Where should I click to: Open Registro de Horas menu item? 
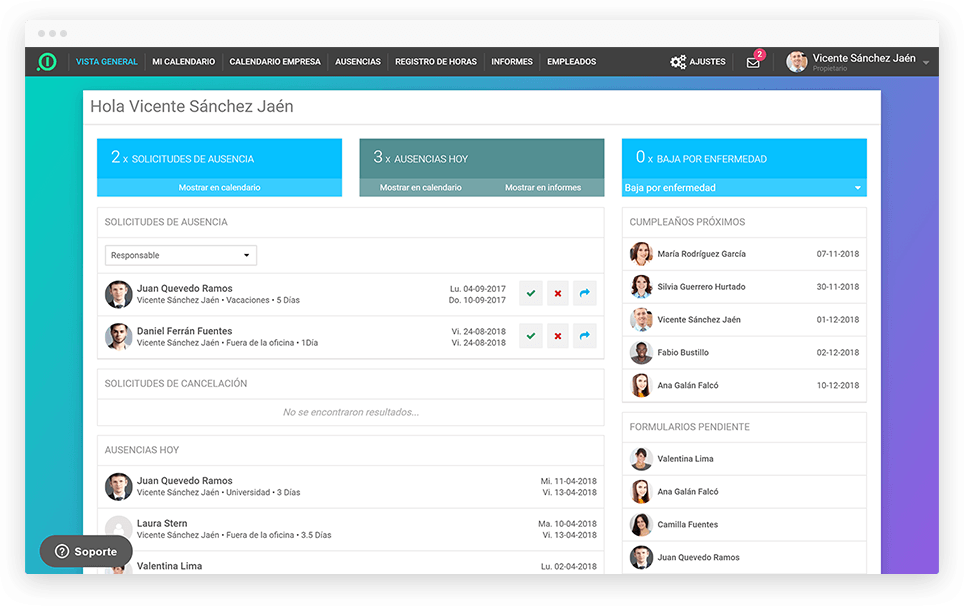[x=436, y=61]
